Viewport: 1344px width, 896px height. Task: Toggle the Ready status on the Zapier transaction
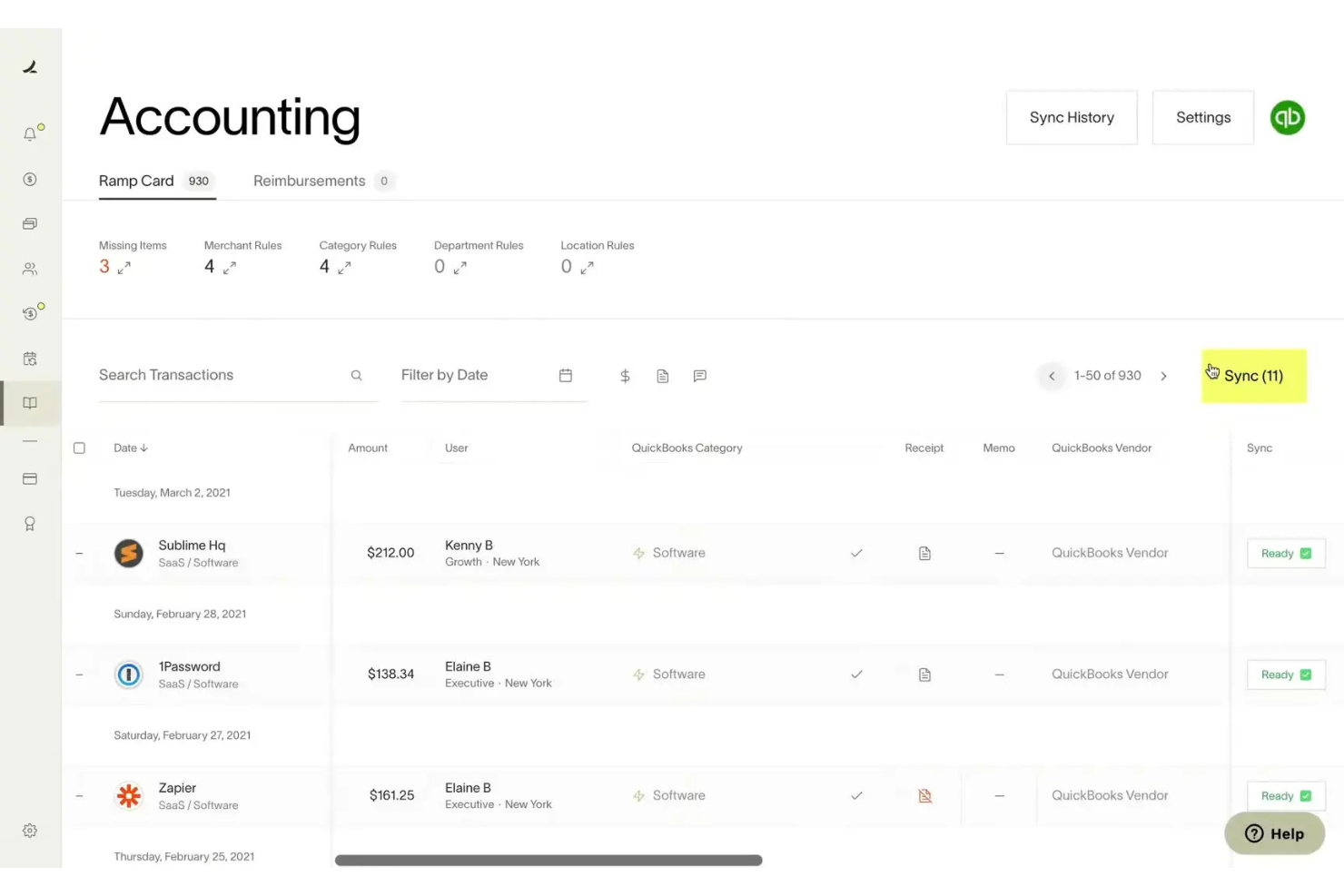(1286, 795)
